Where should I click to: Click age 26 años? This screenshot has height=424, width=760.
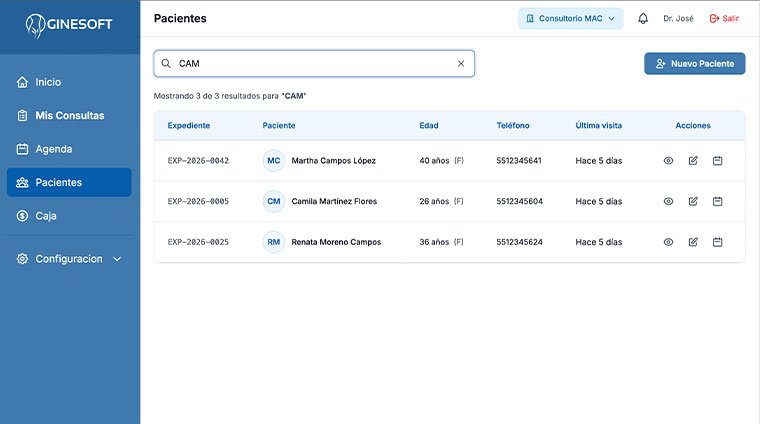(434, 202)
